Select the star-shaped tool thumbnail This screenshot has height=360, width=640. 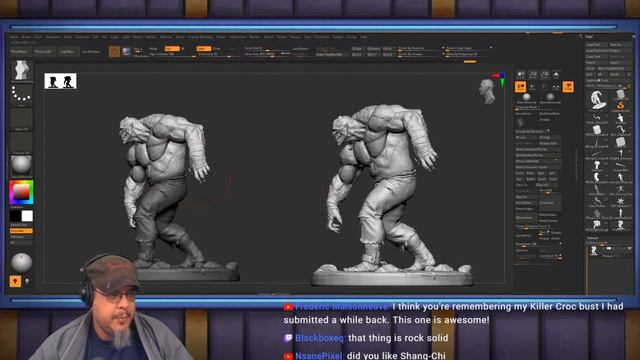620,201
